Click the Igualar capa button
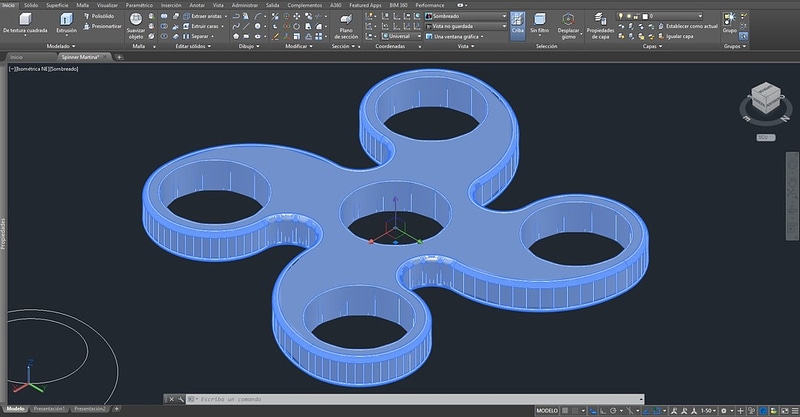 (x=675, y=36)
